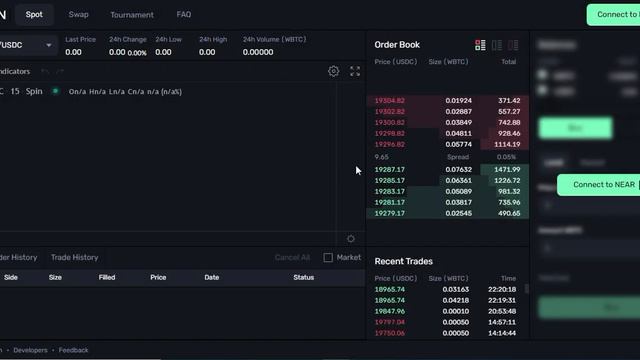Image resolution: width=640 pixels, height=360 pixels.
Task: Open the Swap tab
Action: coord(78,15)
